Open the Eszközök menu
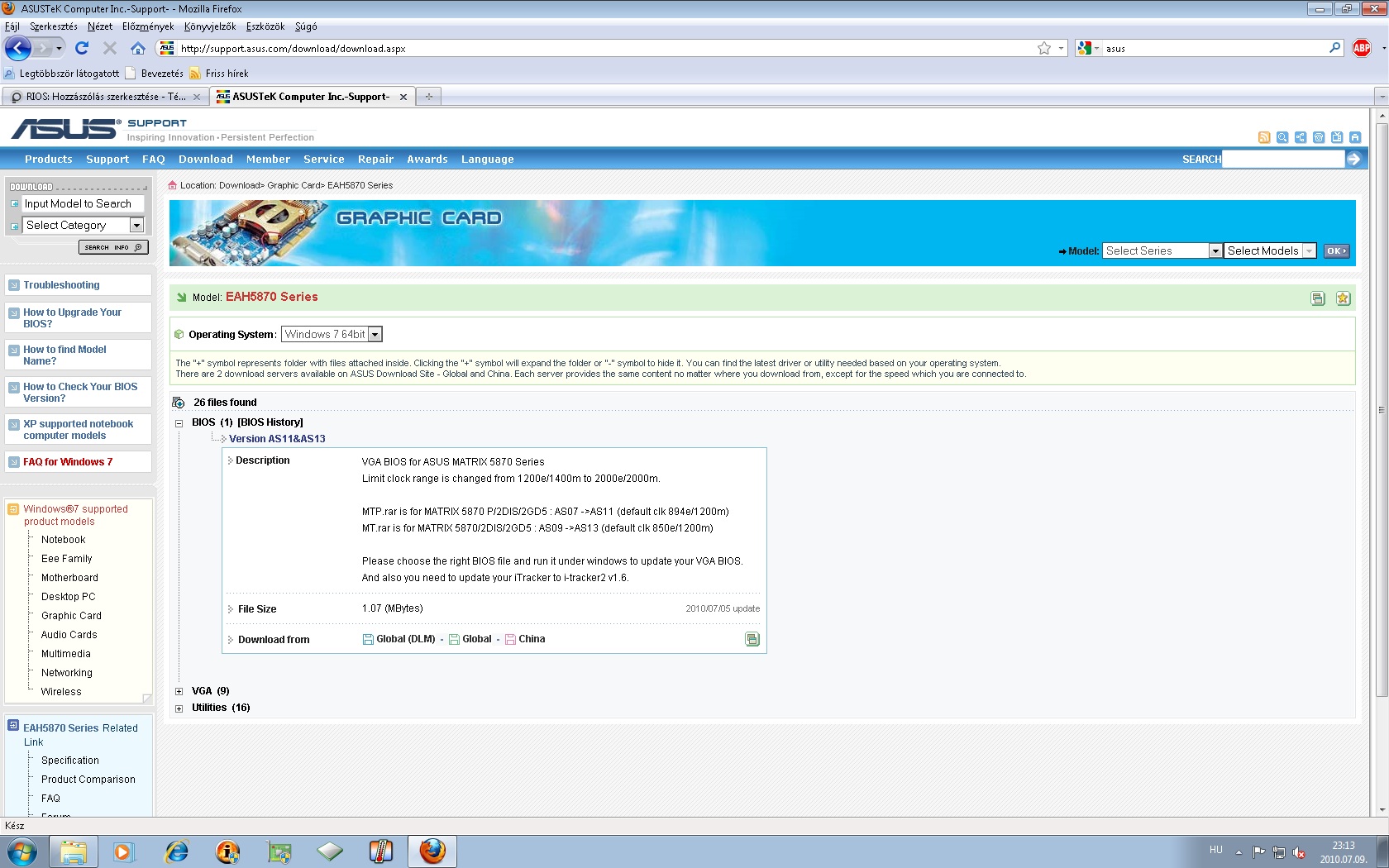The height and width of the screenshot is (868, 1389). (x=265, y=26)
